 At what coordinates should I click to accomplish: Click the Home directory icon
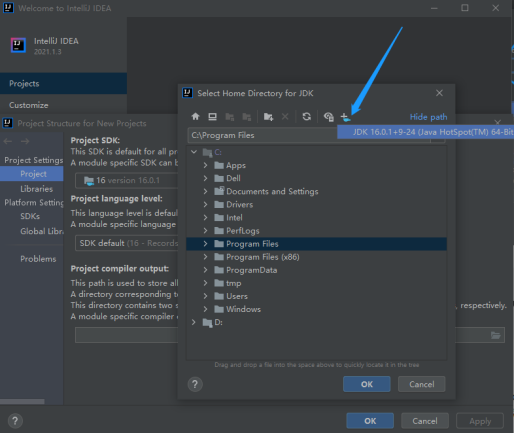[x=195, y=117]
